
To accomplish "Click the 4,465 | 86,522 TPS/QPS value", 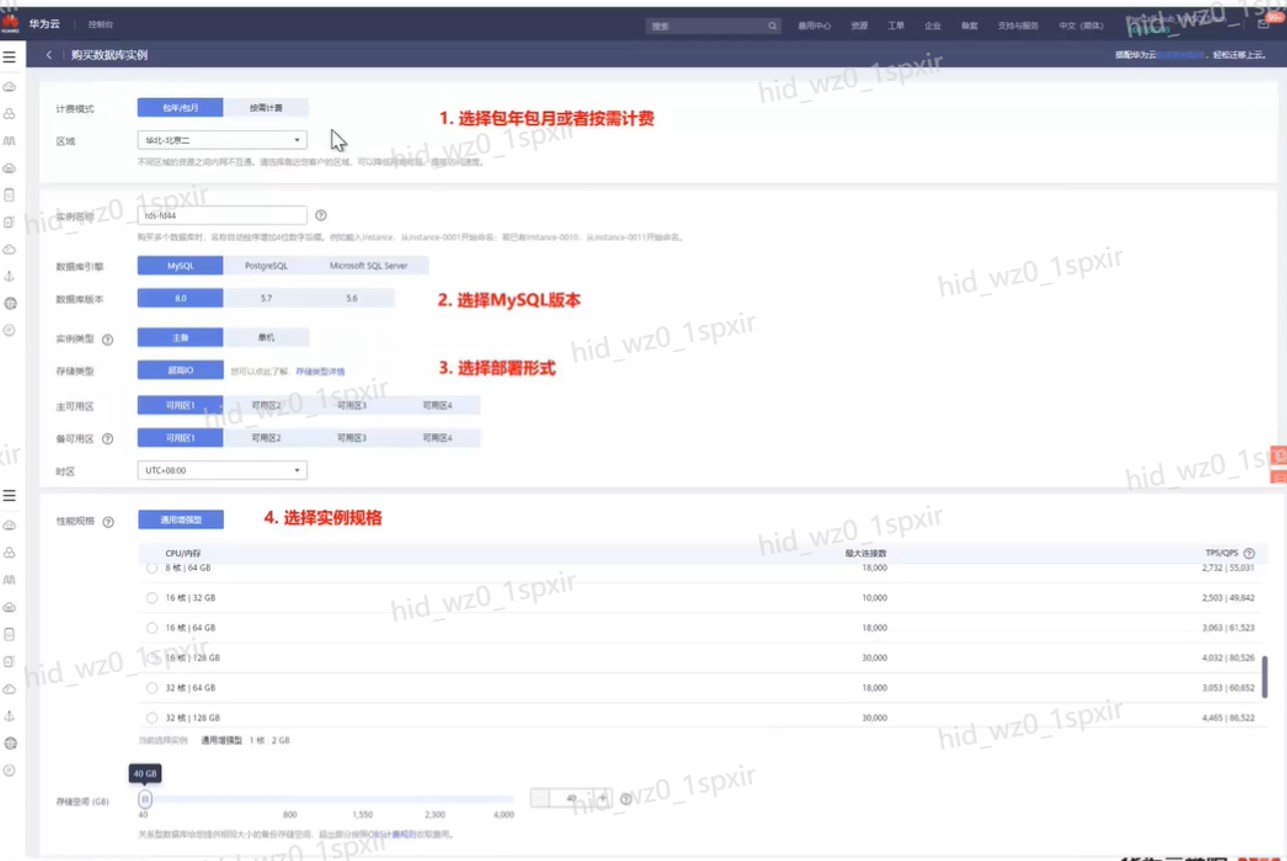I will (1228, 718).
